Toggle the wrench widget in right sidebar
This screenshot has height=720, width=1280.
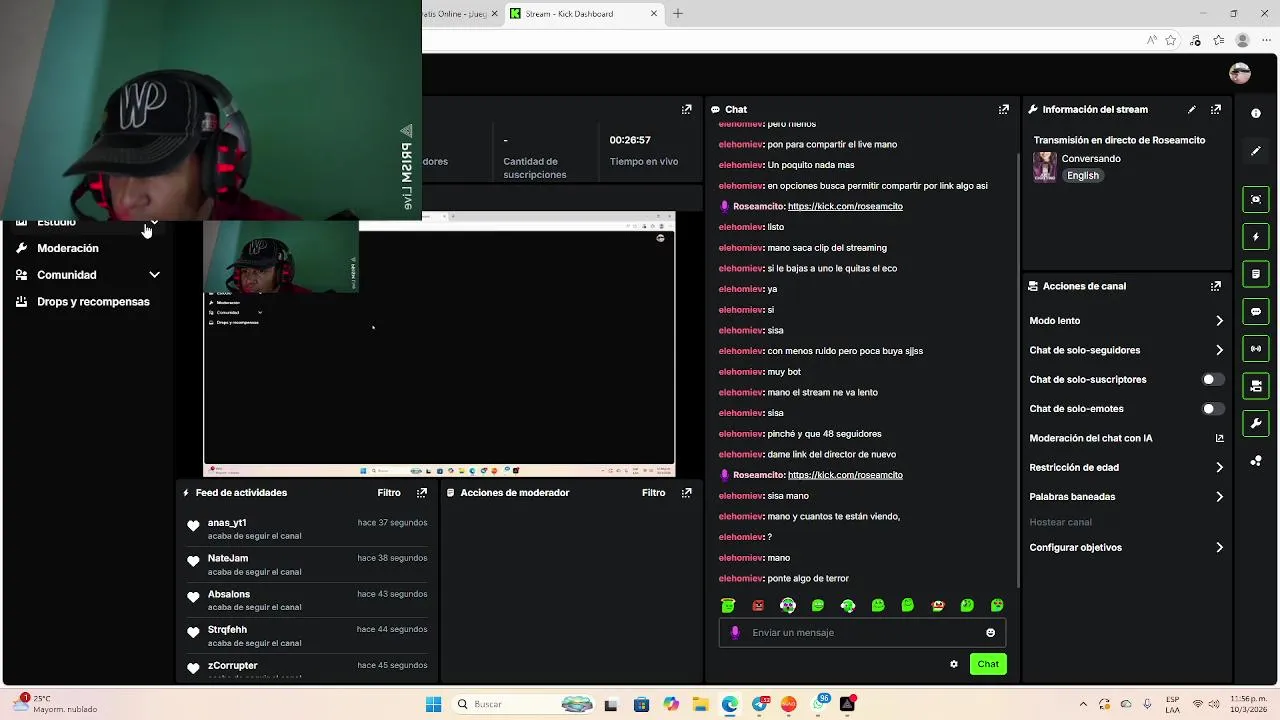click(1256, 423)
